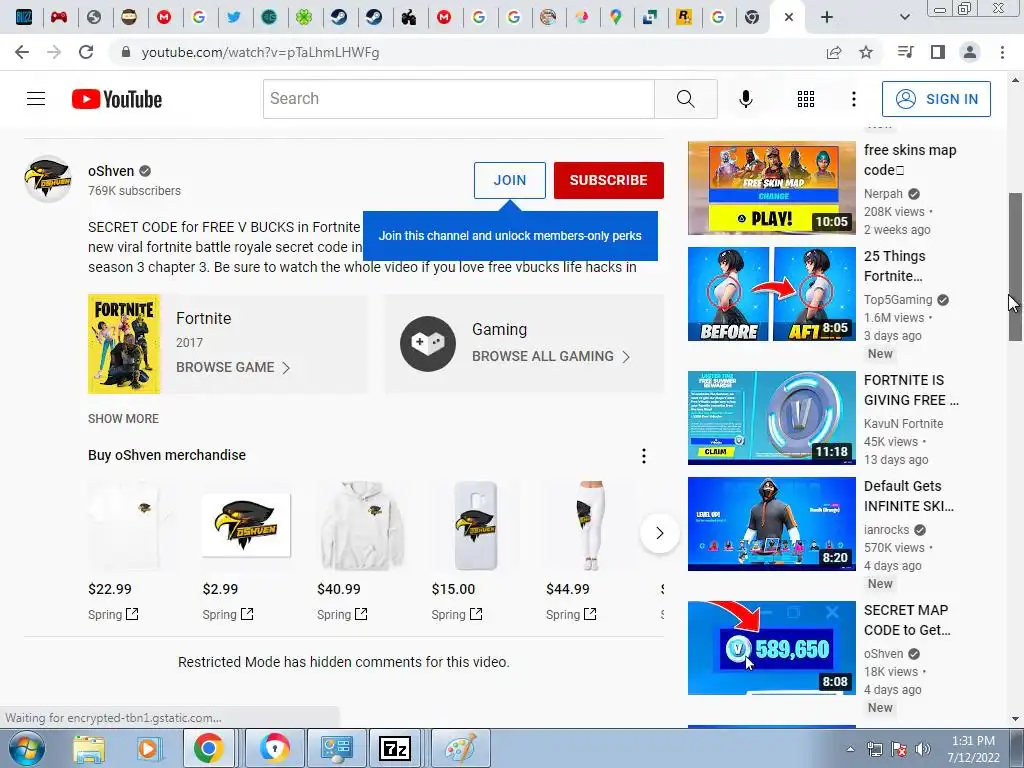Open merchandise shelf three-dot menu
This screenshot has height=768, width=1024.
pyautogui.click(x=644, y=456)
